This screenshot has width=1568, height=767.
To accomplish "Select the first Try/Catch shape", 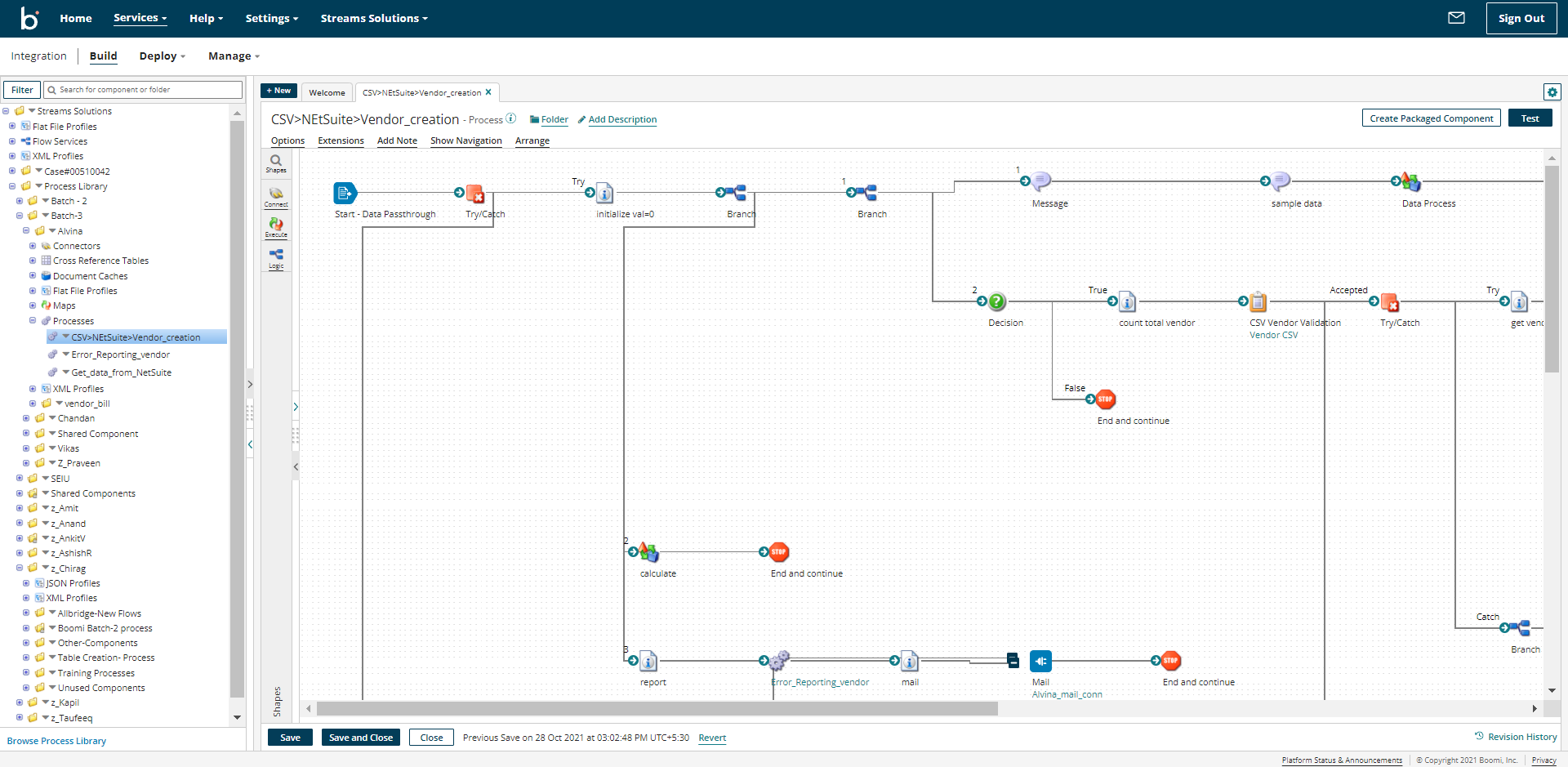I will point(475,194).
